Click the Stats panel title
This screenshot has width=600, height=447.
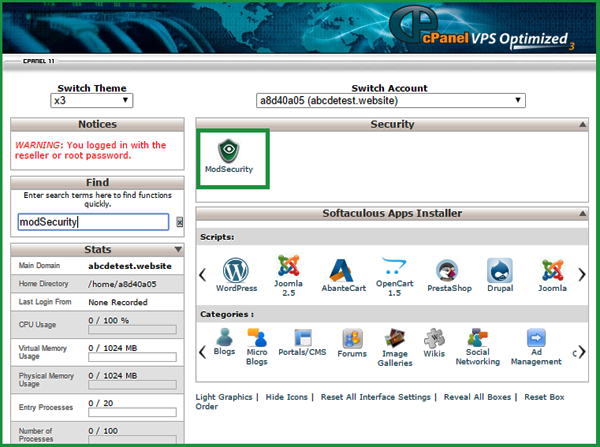point(98,250)
